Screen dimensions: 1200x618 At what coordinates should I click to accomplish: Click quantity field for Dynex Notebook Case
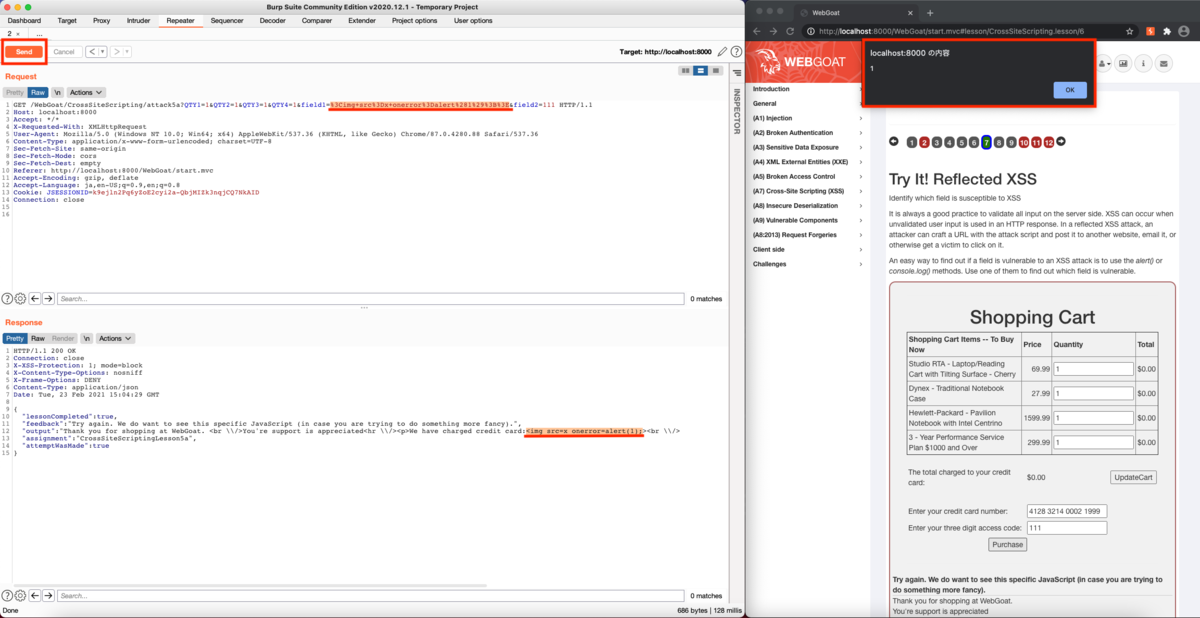[x=1093, y=393]
